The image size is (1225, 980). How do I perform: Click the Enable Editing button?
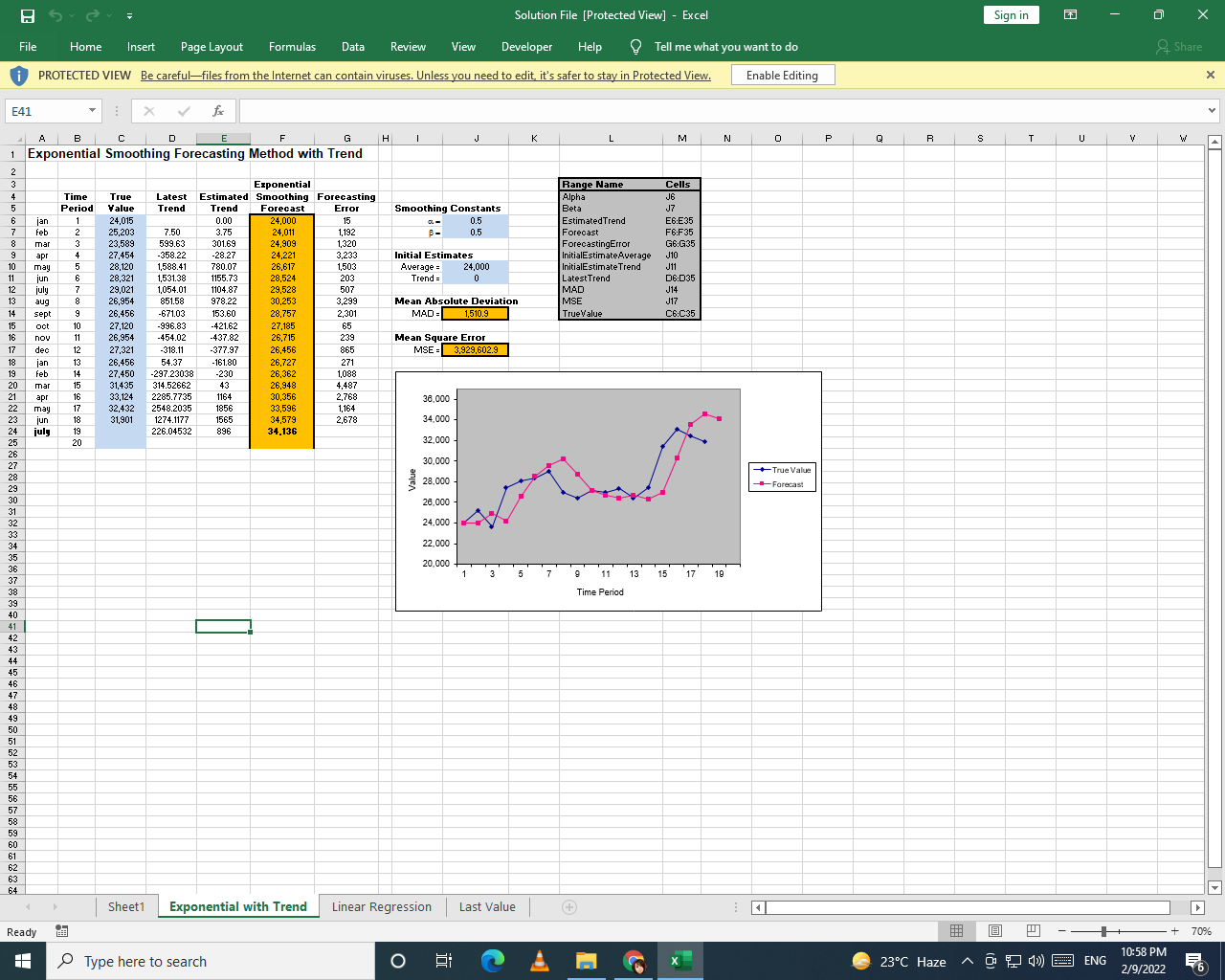click(782, 75)
